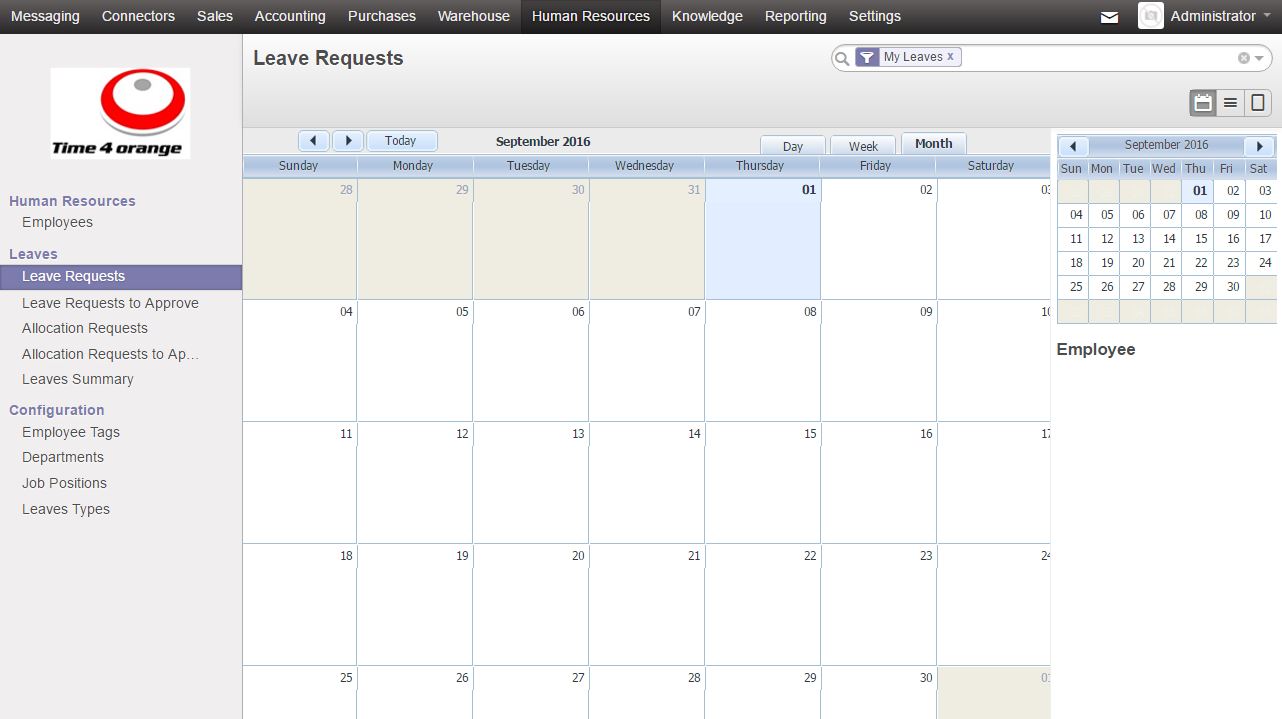The height and width of the screenshot is (719, 1282).
Task: Open the messages envelope icon
Action: (1109, 17)
